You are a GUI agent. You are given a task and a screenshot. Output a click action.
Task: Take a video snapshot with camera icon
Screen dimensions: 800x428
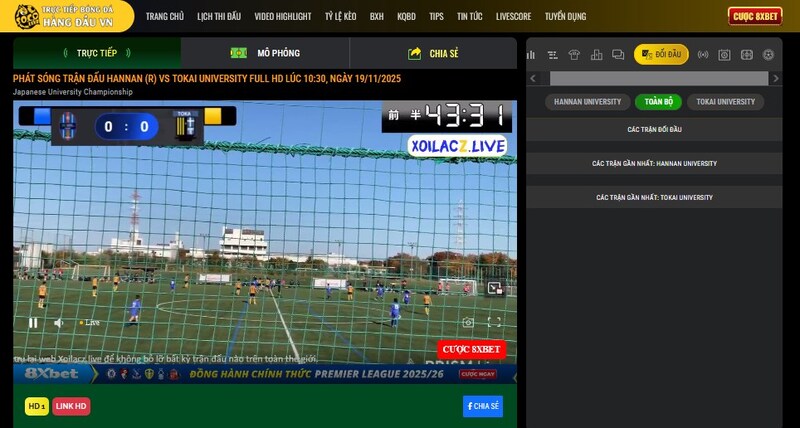tap(468, 322)
